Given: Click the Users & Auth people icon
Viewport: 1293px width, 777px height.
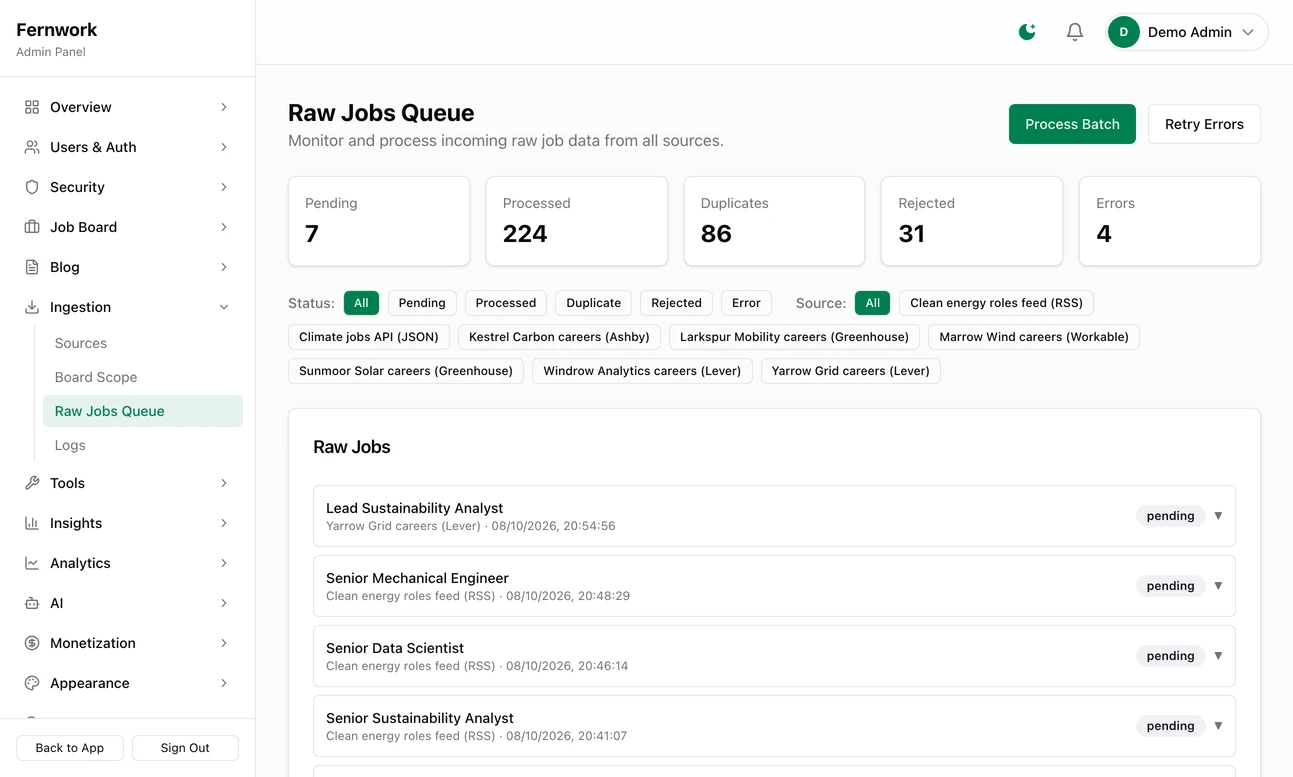Looking at the screenshot, I should pyautogui.click(x=32, y=147).
